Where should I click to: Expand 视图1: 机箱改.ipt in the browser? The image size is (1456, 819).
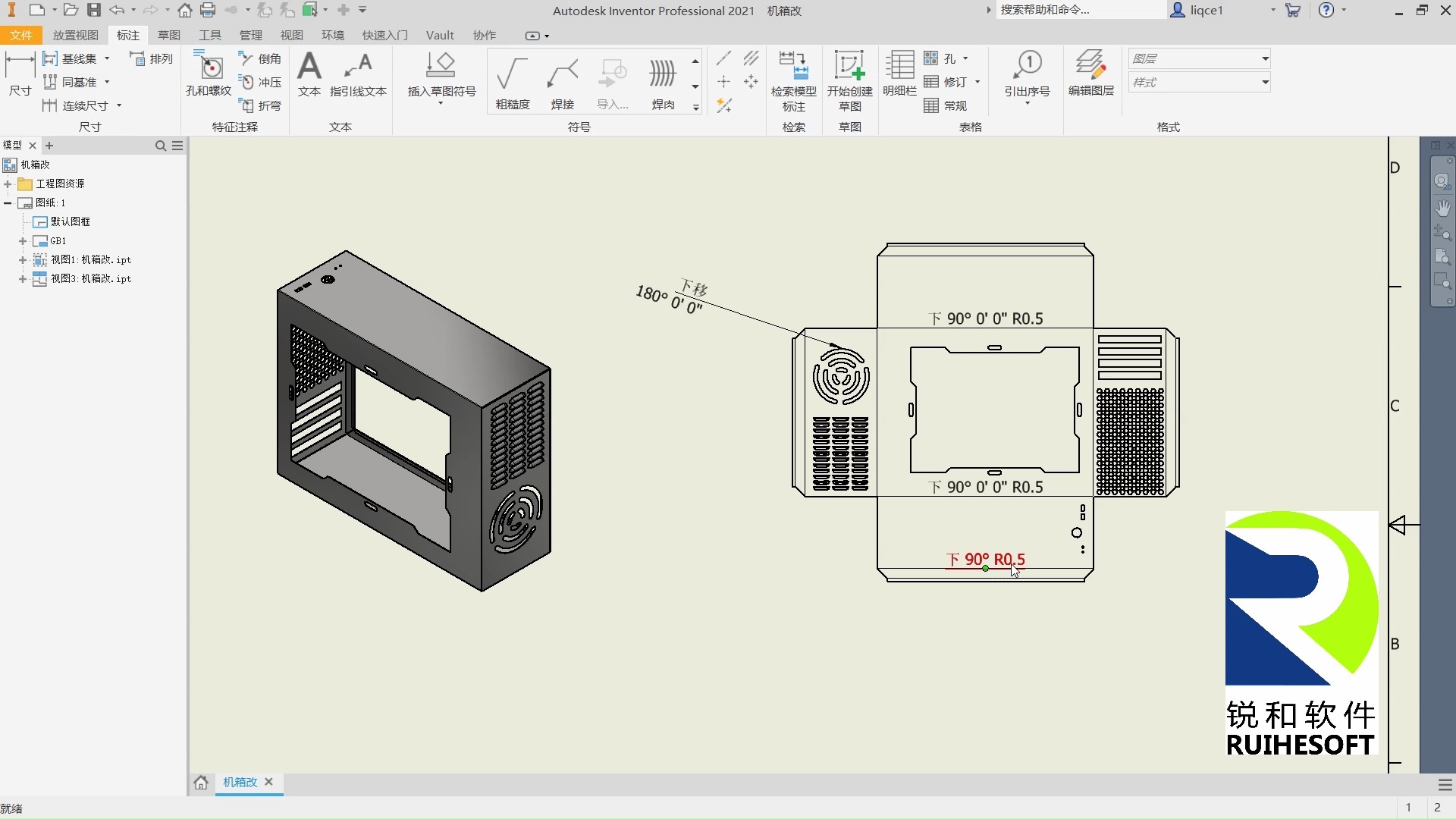click(x=23, y=260)
